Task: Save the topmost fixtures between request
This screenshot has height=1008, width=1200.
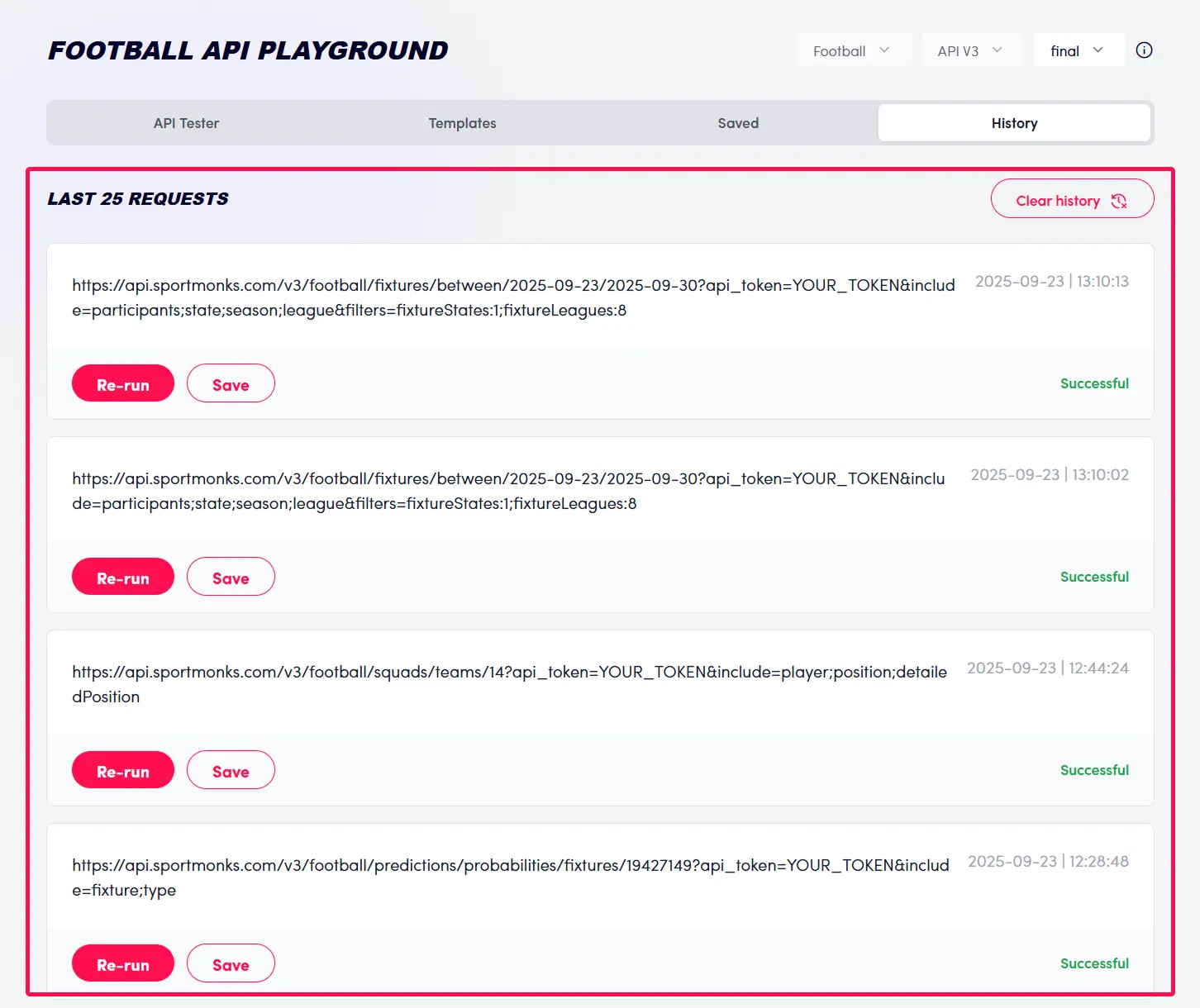Action: pyautogui.click(x=231, y=383)
